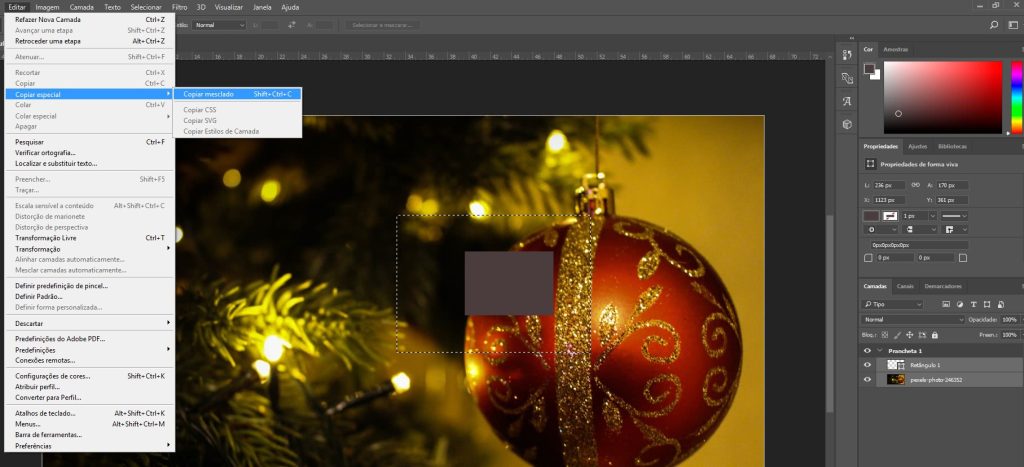Toggle visibility of Prancheta 1 artboard
This screenshot has width=1024, height=467.
867,351
